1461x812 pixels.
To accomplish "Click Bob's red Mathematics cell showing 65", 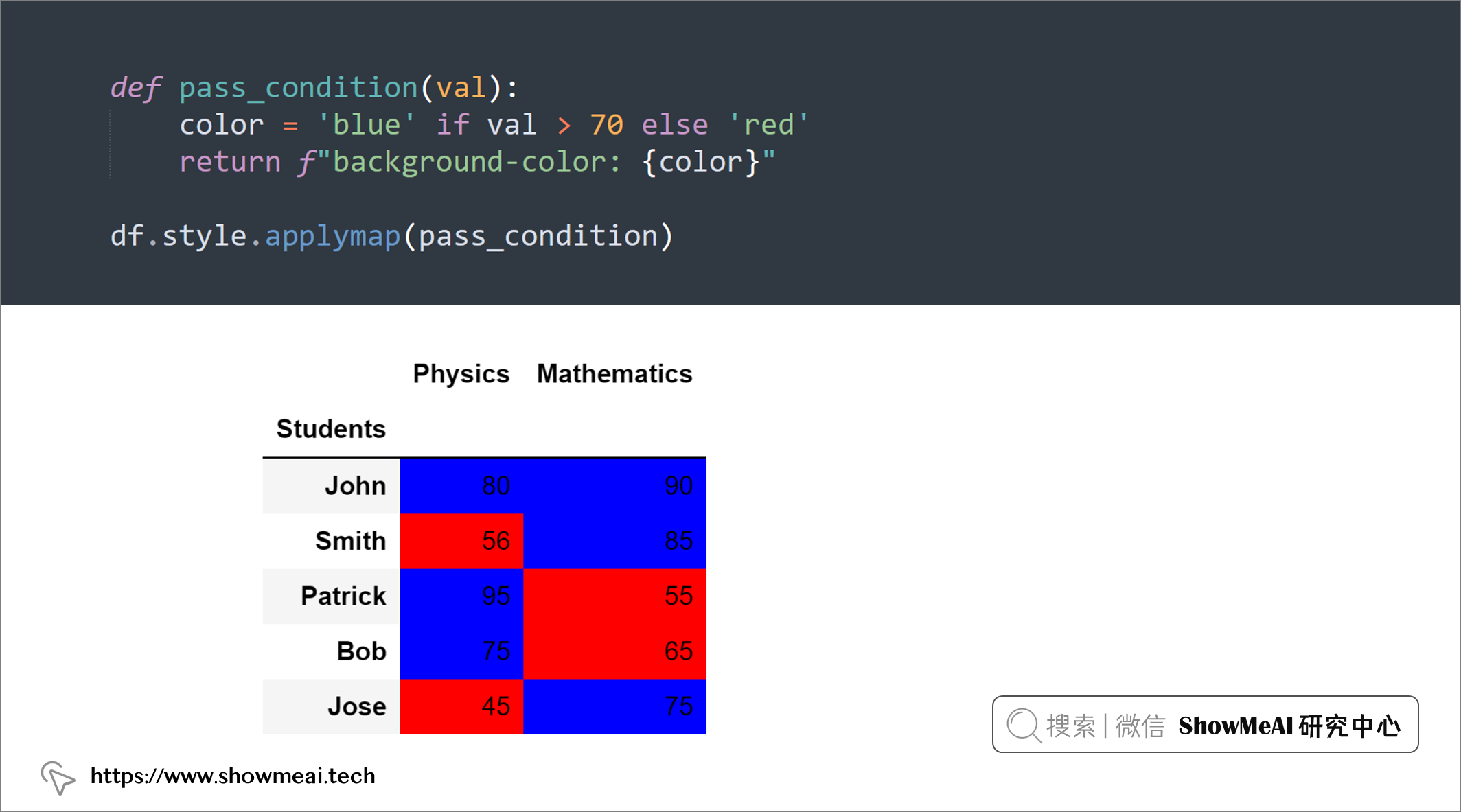I will click(x=614, y=651).
